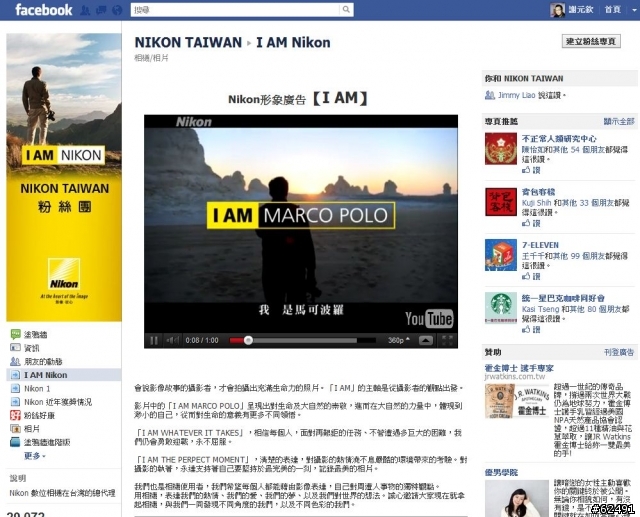Click the YouTube logo on the video
Viewport: 640px width, 517px height.
coord(429,319)
